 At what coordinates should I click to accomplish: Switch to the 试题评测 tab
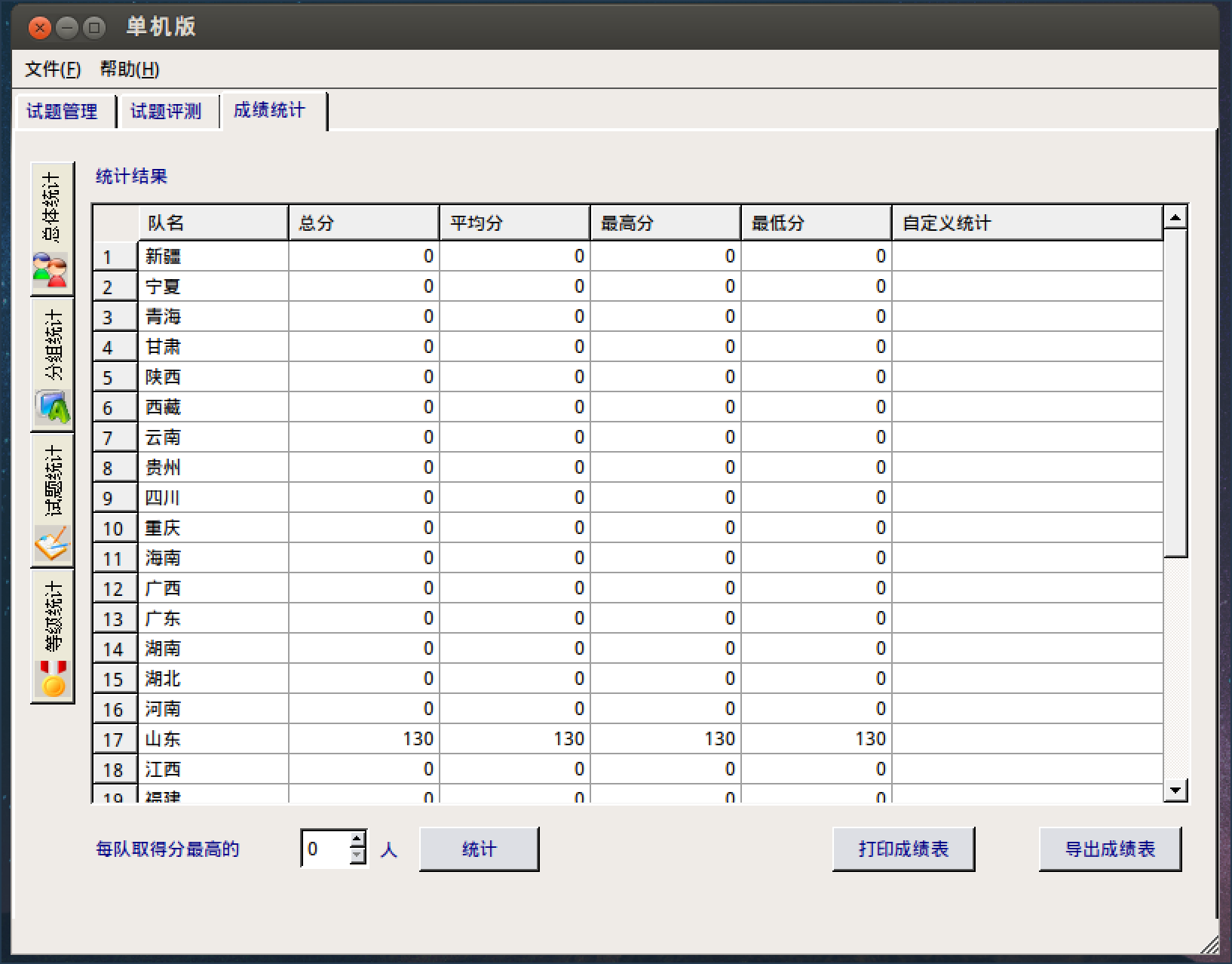(166, 112)
